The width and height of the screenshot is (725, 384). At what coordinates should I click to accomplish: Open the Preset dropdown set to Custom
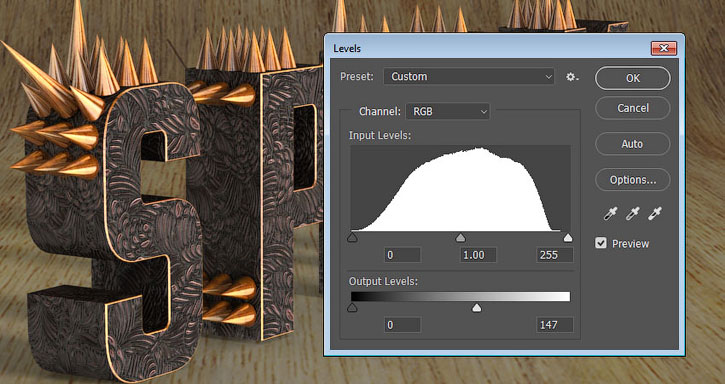click(x=469, y=77)
